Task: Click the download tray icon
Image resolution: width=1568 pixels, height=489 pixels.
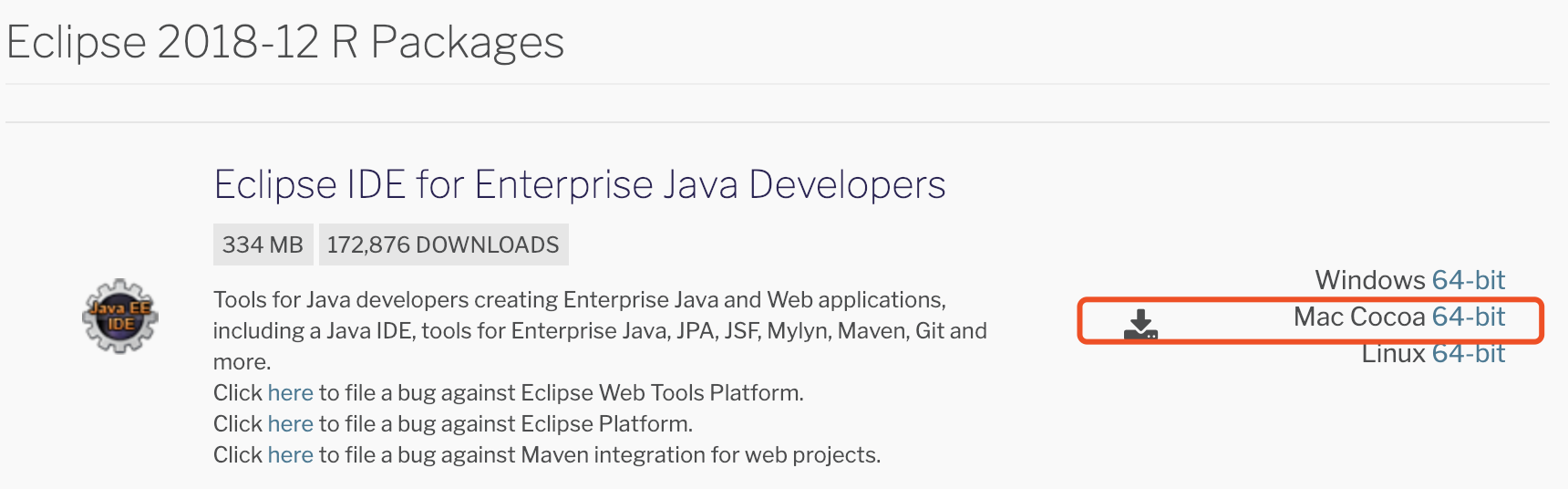Action: click(1140, 325)
